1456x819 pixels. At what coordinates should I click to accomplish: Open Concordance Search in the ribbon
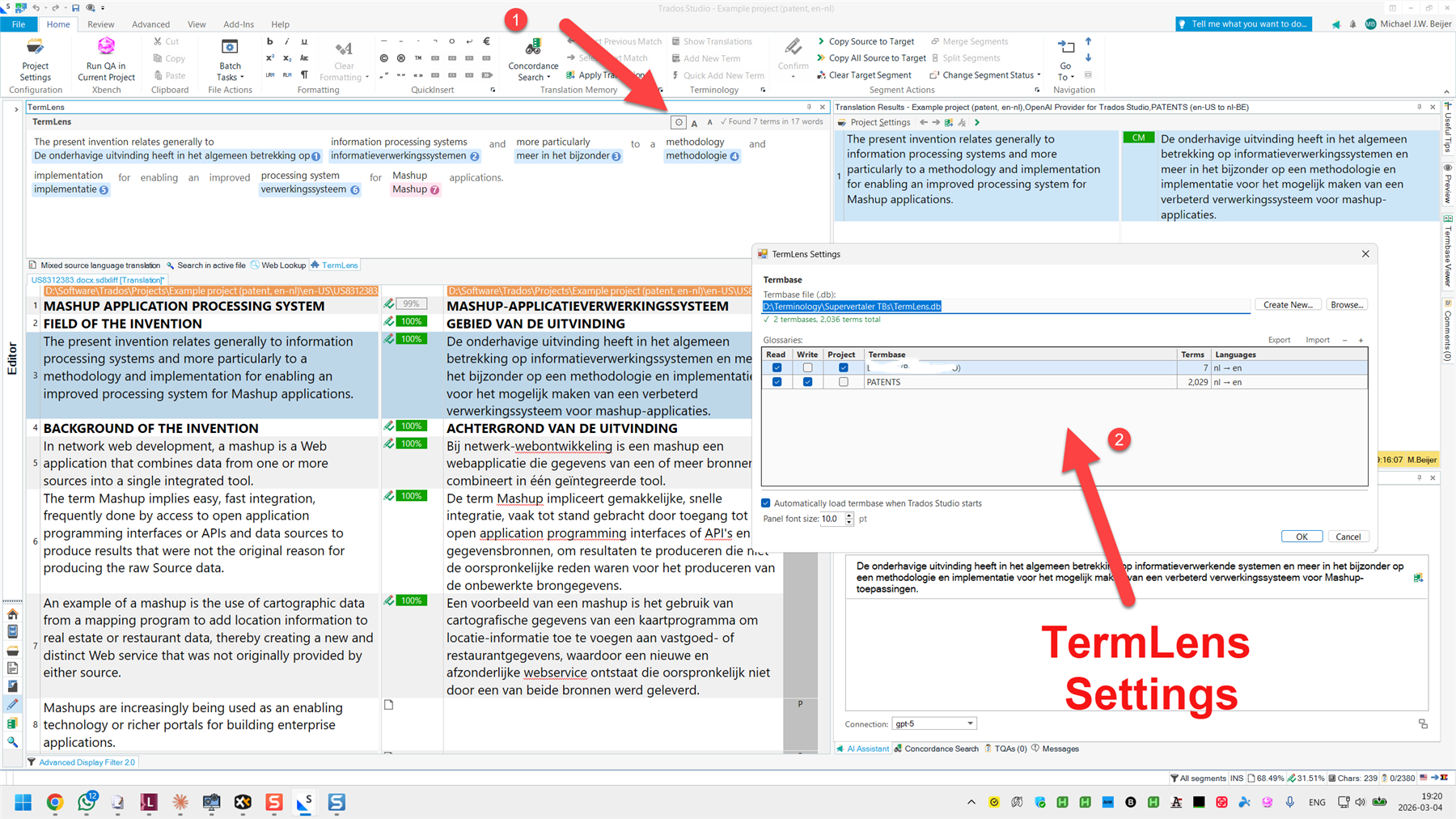point(531,58)
